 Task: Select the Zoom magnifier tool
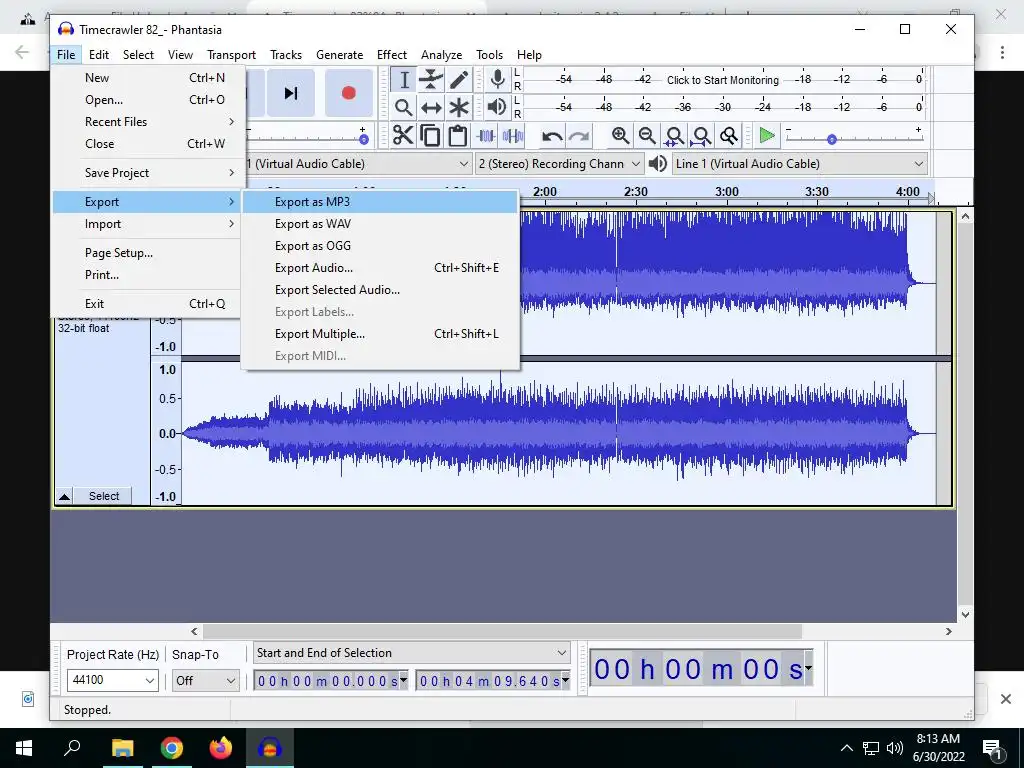(x=404, y=108)
